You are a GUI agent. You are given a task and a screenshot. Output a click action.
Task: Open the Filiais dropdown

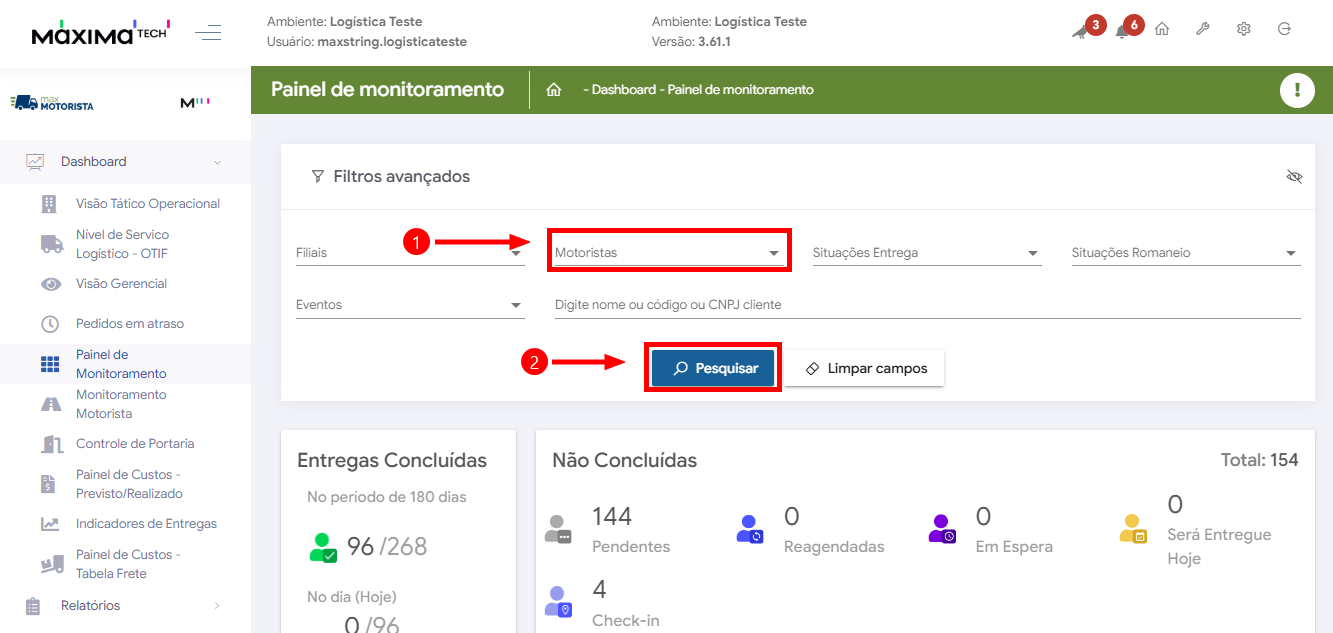[409, 253]
